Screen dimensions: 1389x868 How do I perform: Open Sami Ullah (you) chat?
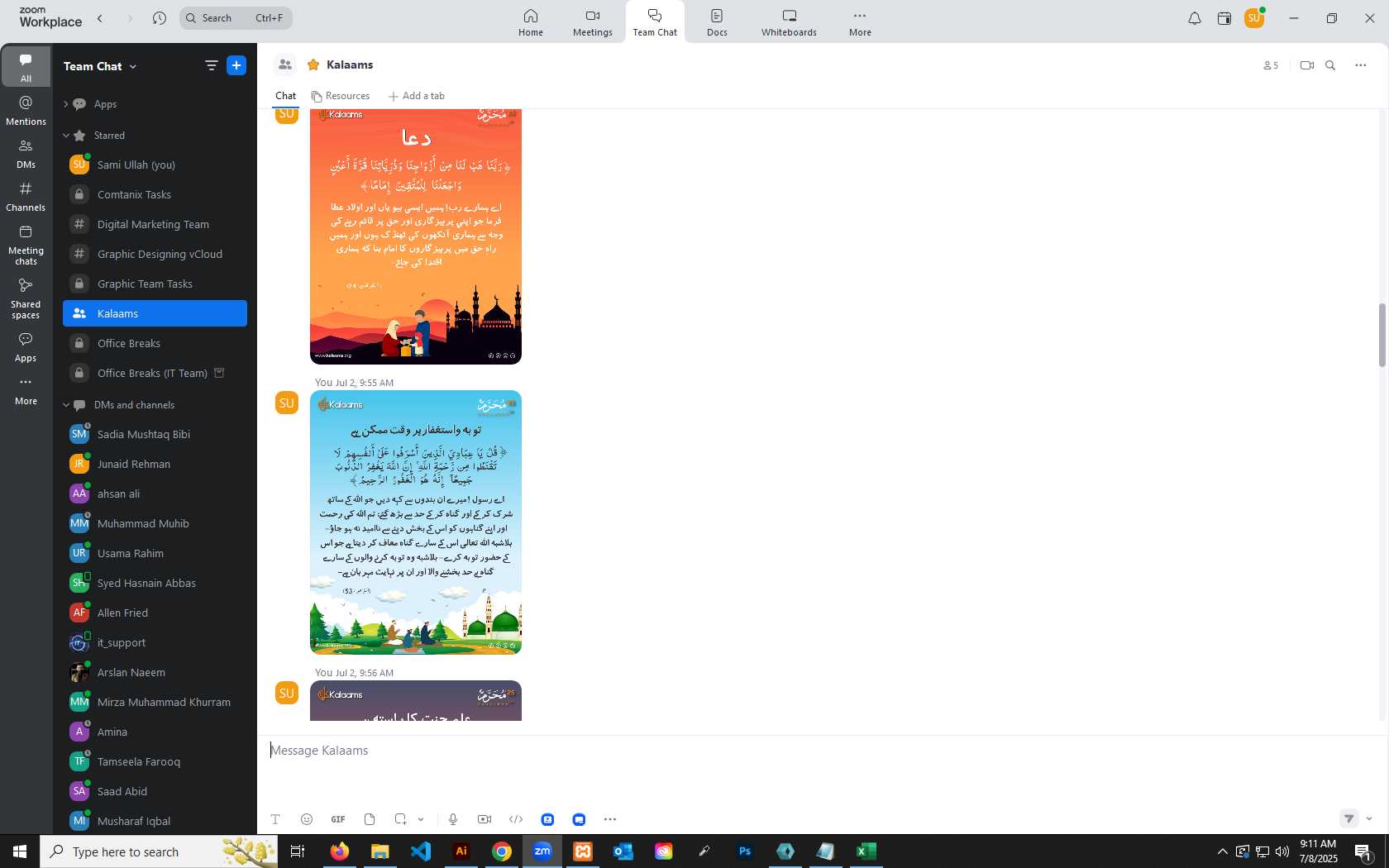[155, 165]
